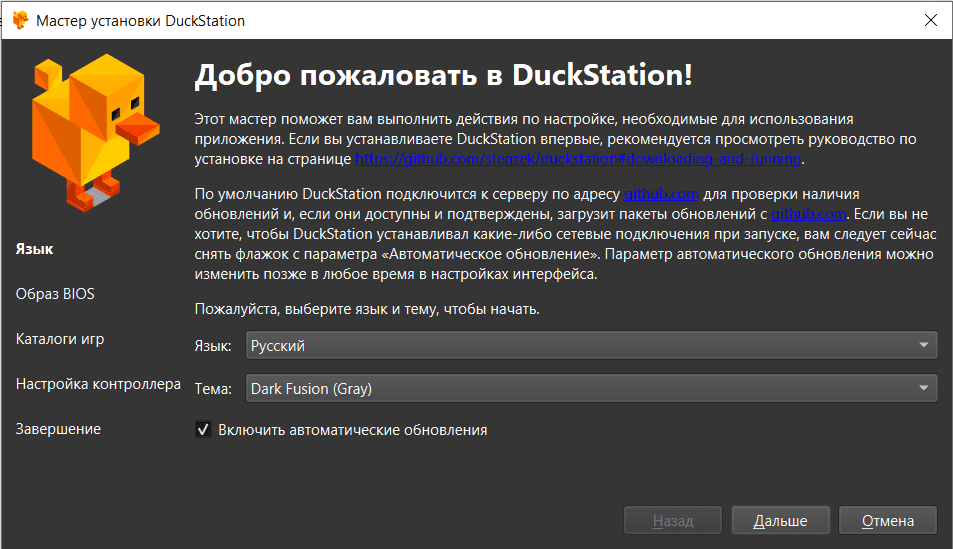Select the Завершение step in sidebar
The image size is (953, 549).
click(58, 429)
